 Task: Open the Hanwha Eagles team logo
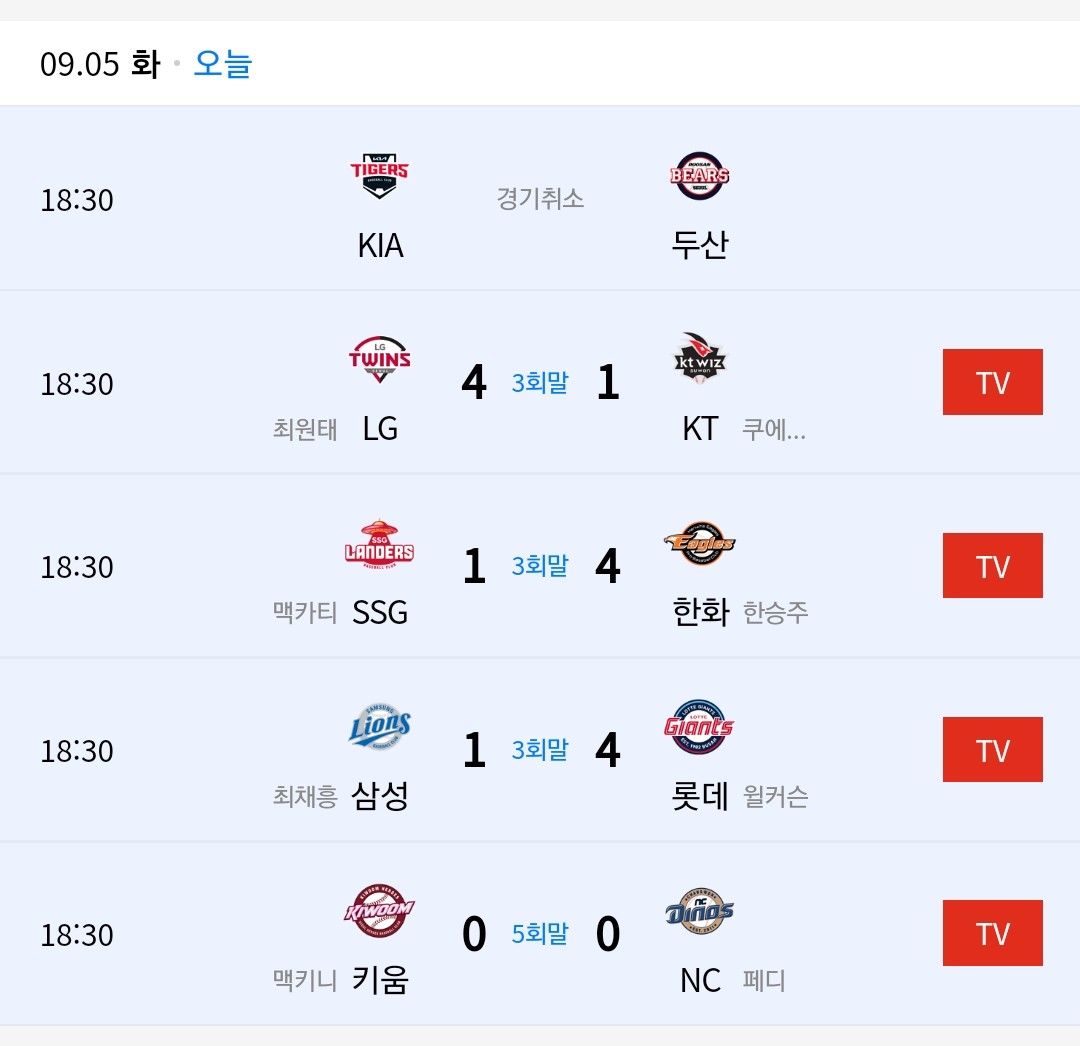point(700,544)
